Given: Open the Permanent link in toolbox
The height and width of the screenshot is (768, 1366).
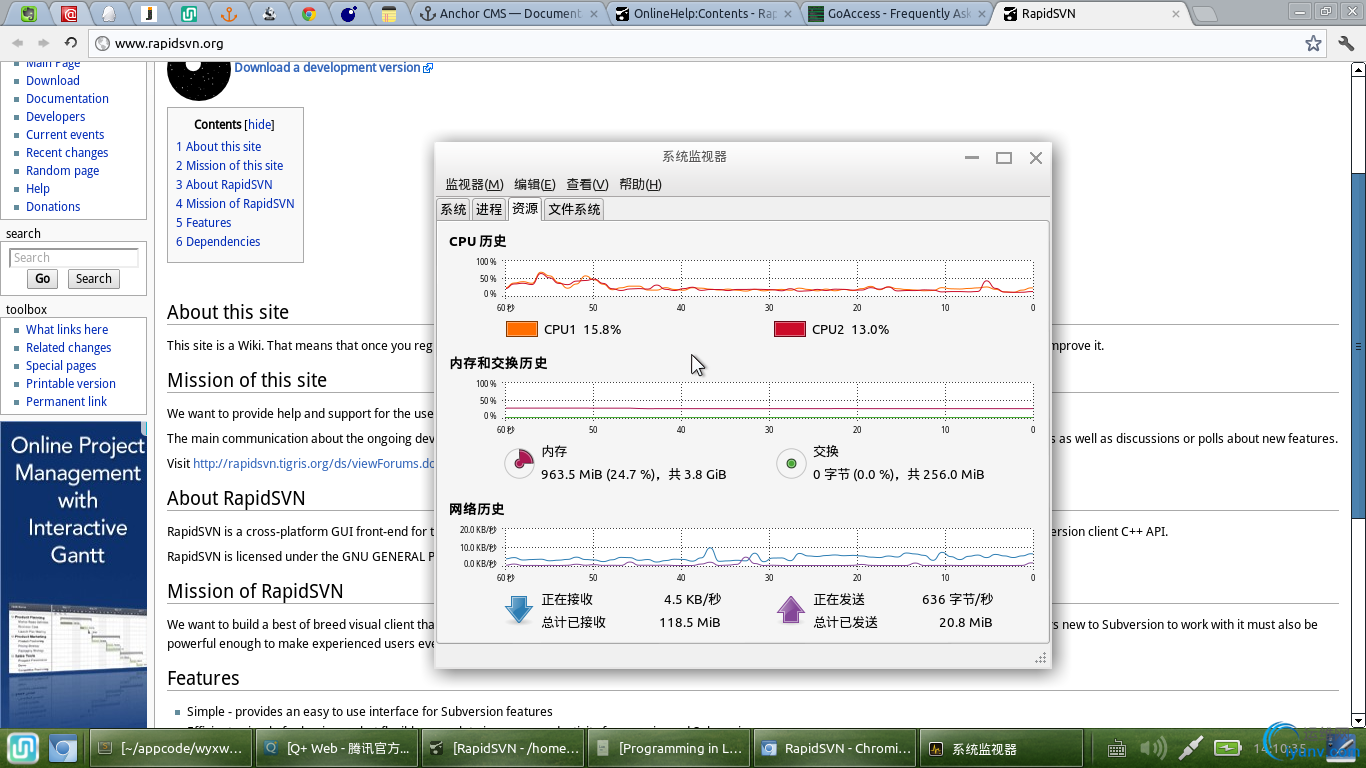Looking at the screenshot, I should [66, 402].
